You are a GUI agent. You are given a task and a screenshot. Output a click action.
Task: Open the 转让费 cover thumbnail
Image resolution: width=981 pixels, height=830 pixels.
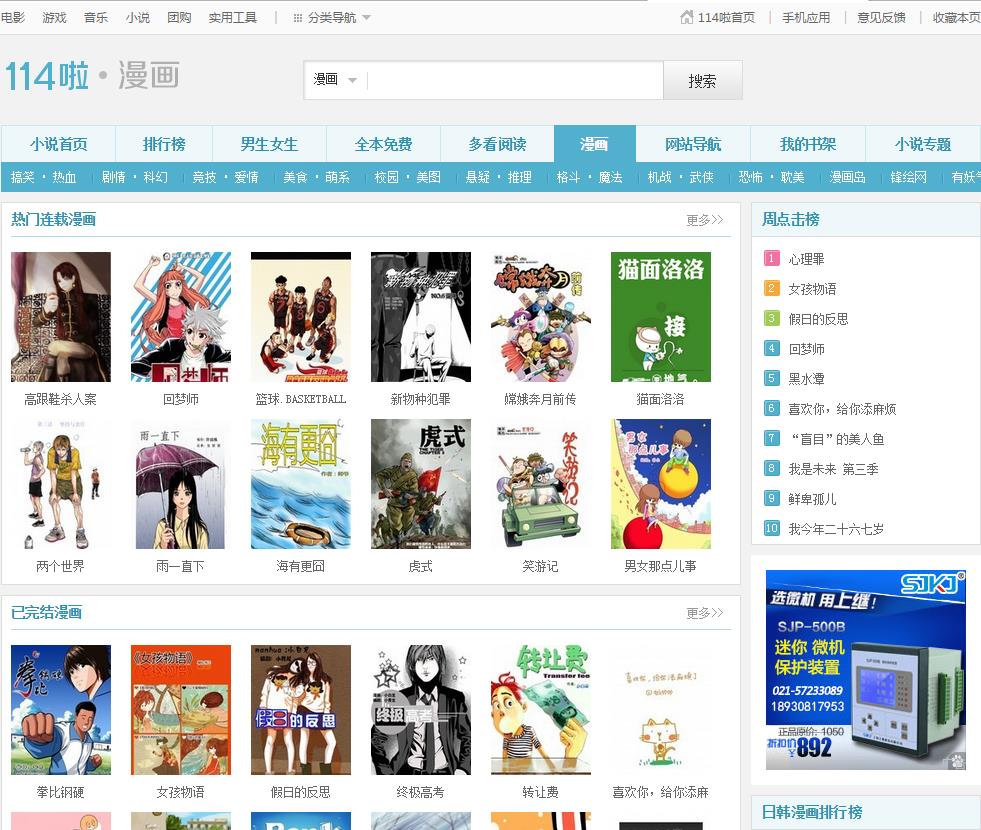pyautogui.click(x=541, y=710)
